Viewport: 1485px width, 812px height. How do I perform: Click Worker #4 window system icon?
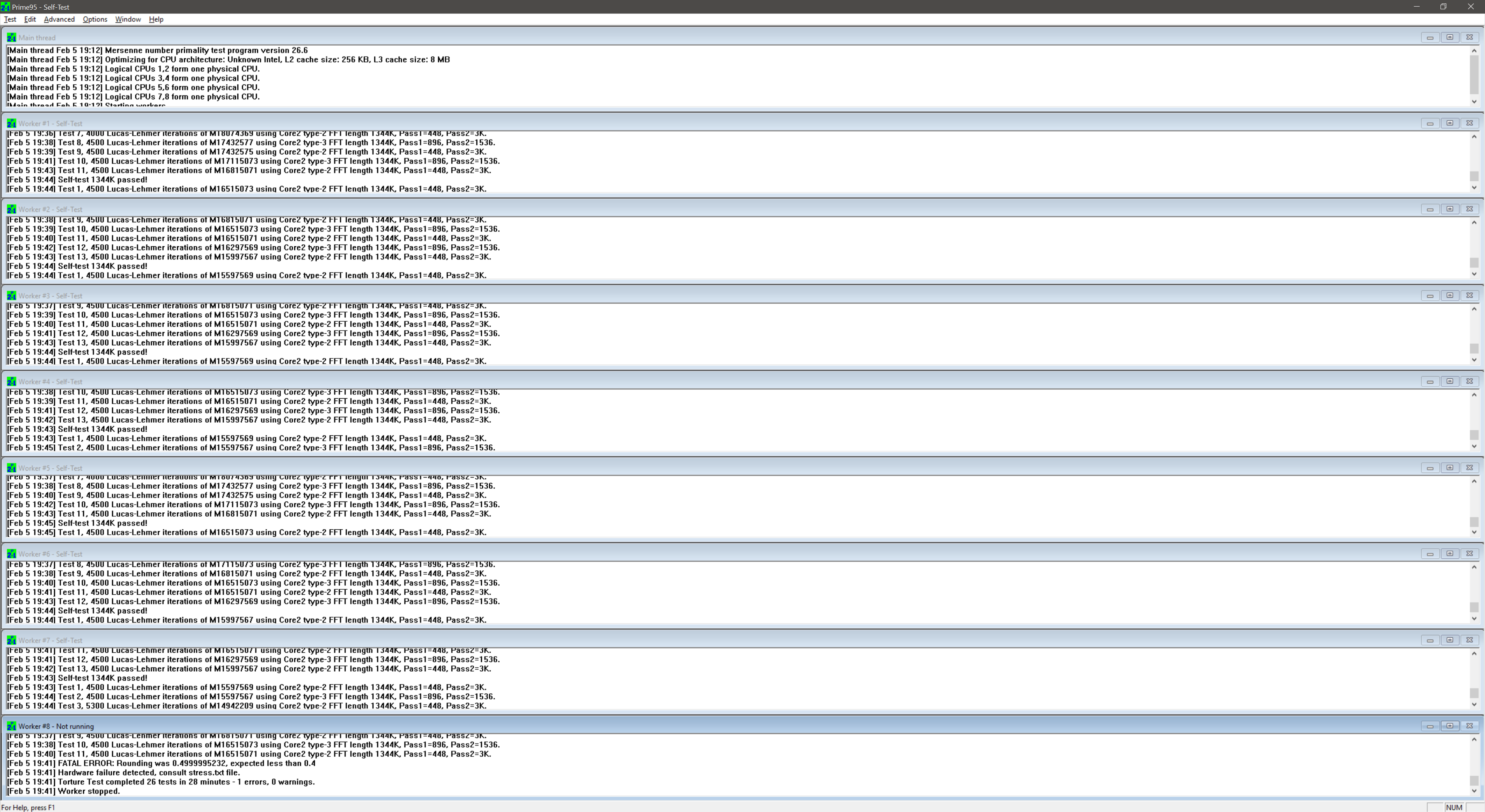pyautogui.click(x=11, y=382)
